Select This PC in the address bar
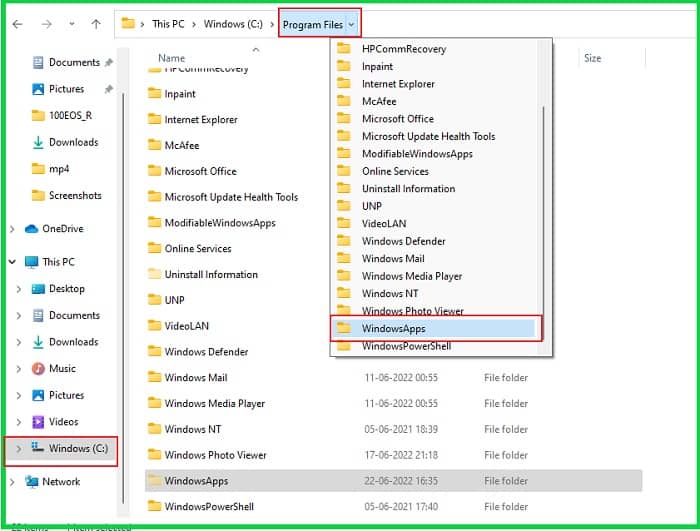 (168, 24)
